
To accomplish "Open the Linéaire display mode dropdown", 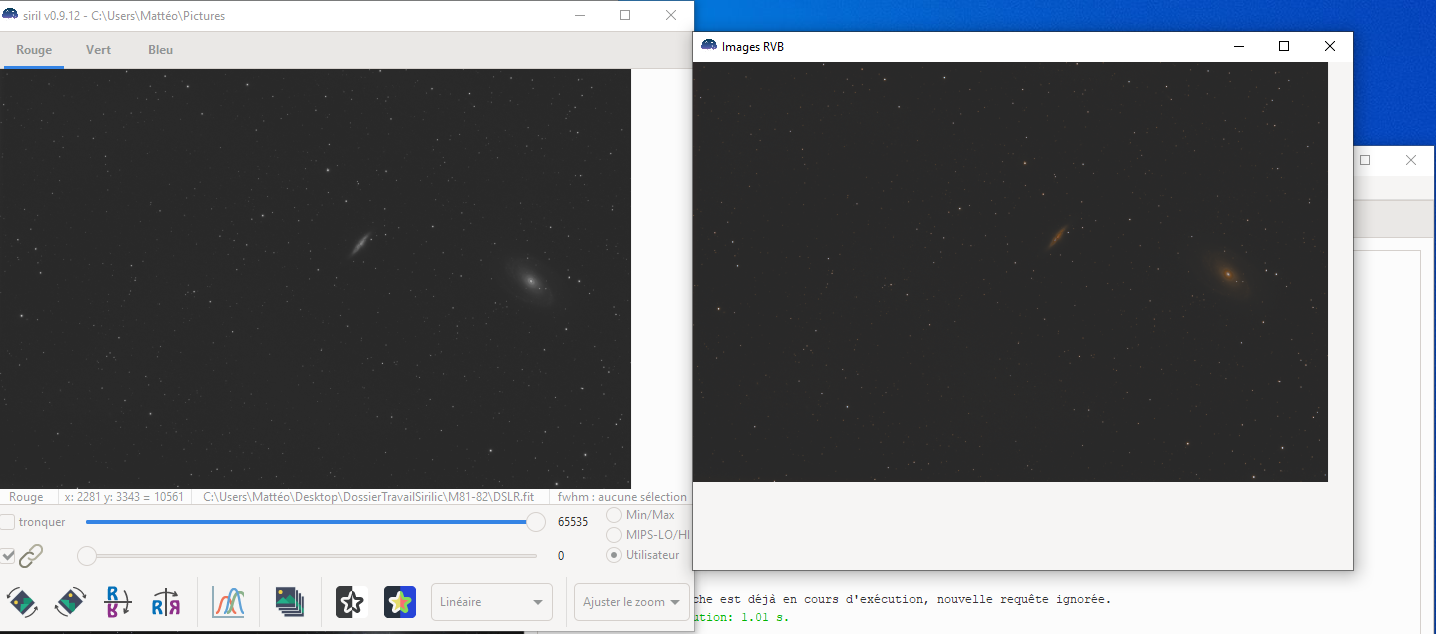I will tap(492, 602).
